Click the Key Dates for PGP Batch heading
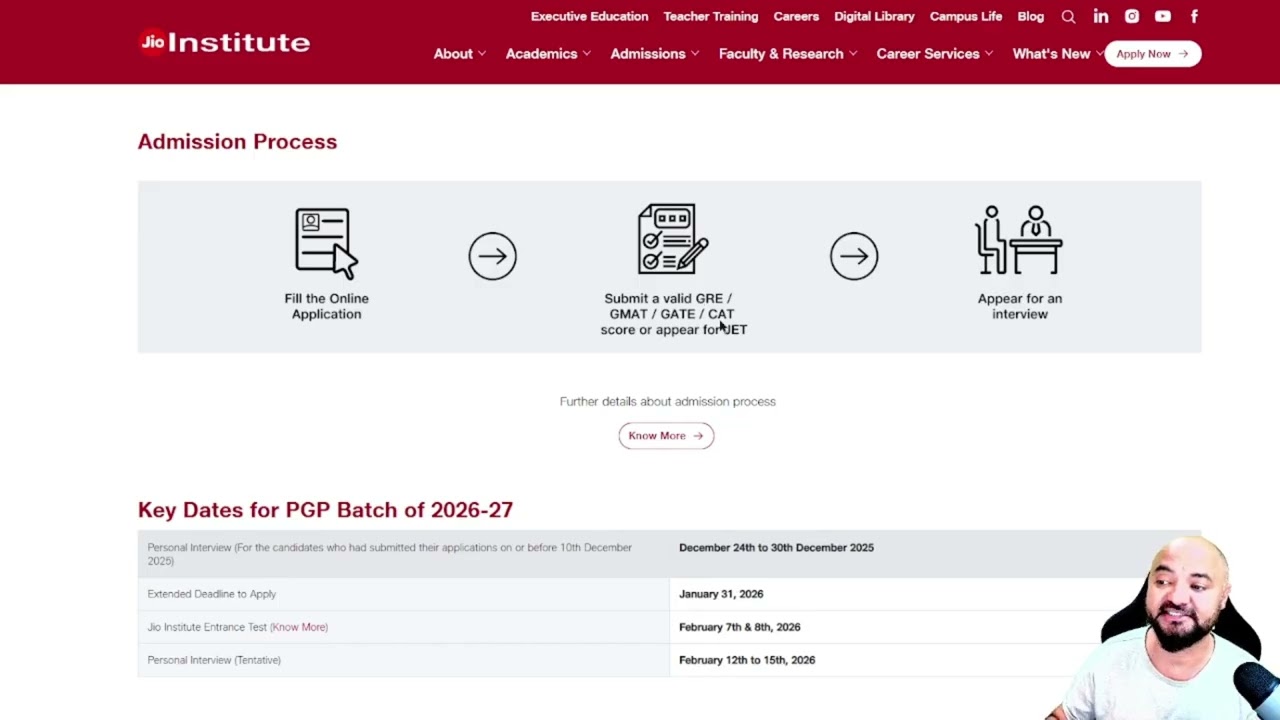The height and width of the screenshot is (720, 1280). coord(326,510)
